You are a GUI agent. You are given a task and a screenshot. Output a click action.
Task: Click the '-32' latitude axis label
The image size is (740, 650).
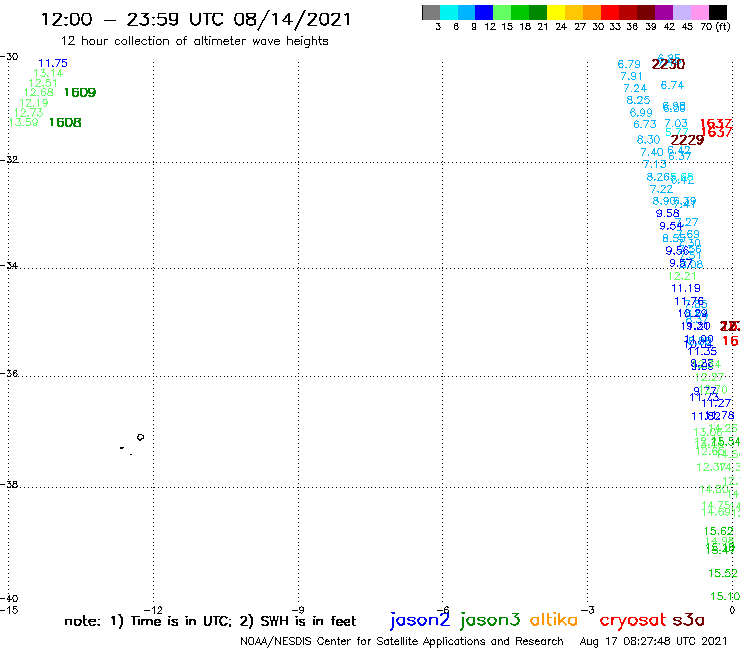click(9, 160)
